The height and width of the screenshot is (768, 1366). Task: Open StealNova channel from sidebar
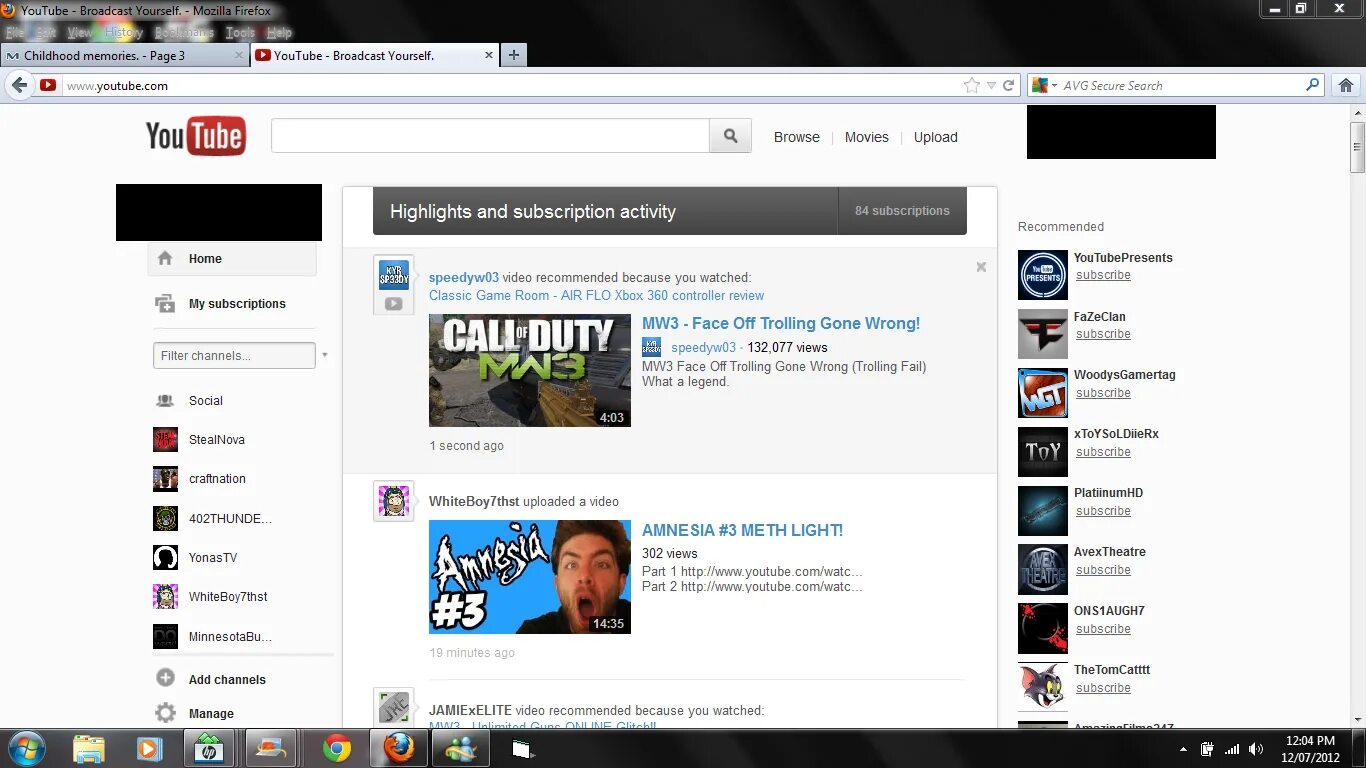coord(217,439)
